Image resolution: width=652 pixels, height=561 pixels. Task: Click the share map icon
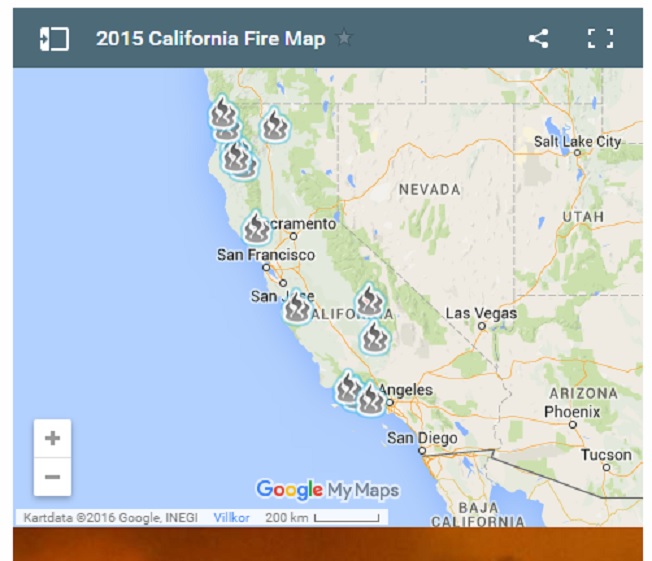(x=538, y=39)
